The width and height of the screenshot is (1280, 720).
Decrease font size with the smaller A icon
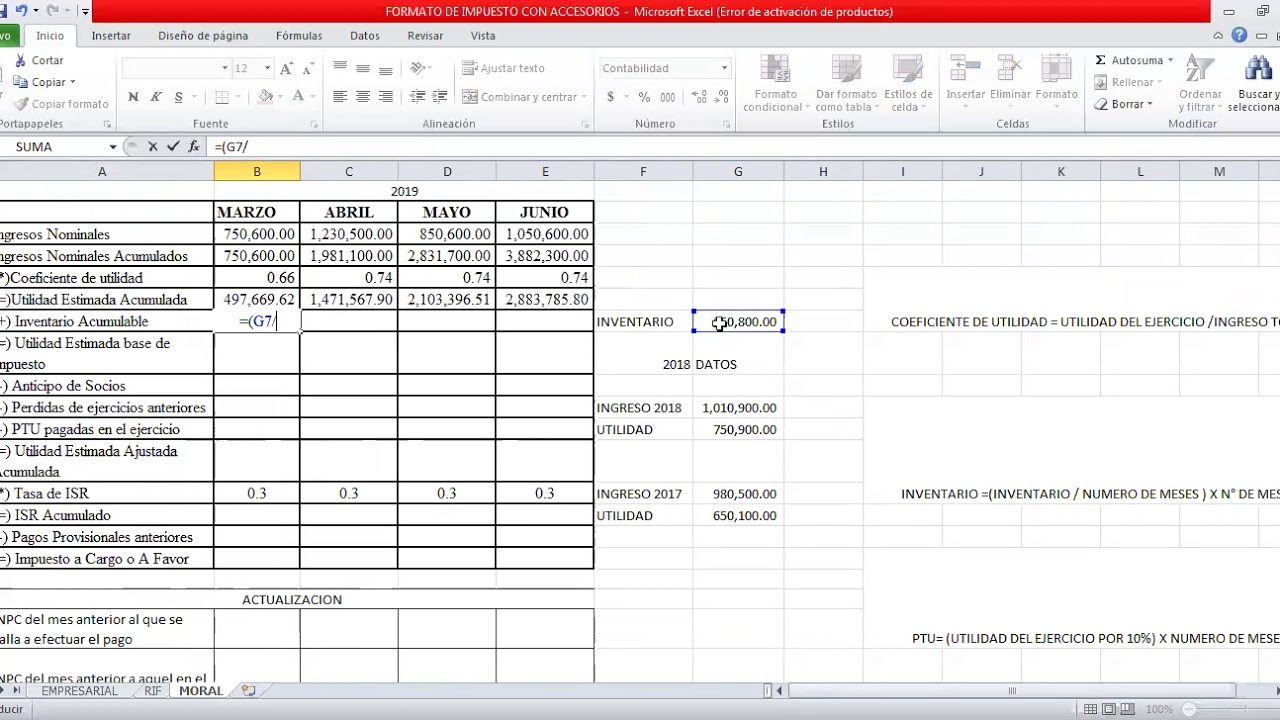click(x=306, y=69)
